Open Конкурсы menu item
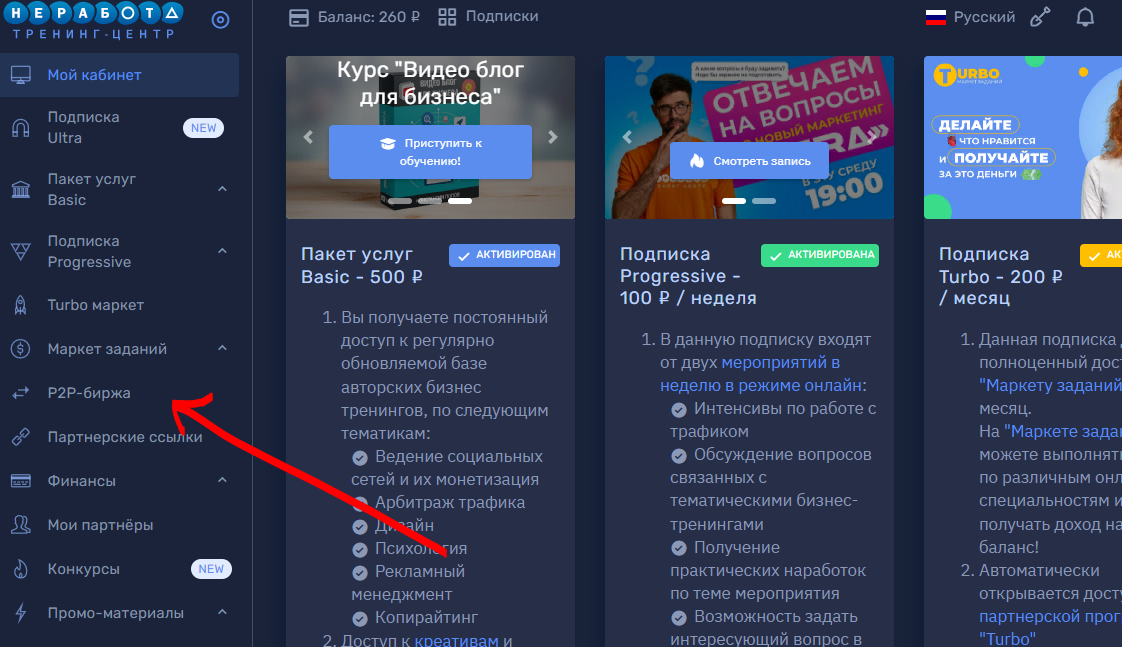Image resolution: width=1122 pixels, height=647 pixels. [x=119, y=569]
